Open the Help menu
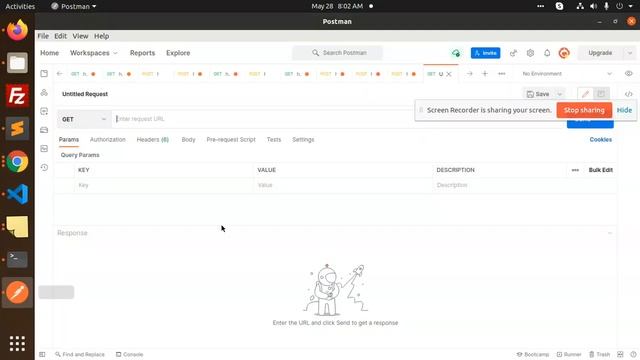This screenshot has width=640, height=360. (x=101, y=36)
